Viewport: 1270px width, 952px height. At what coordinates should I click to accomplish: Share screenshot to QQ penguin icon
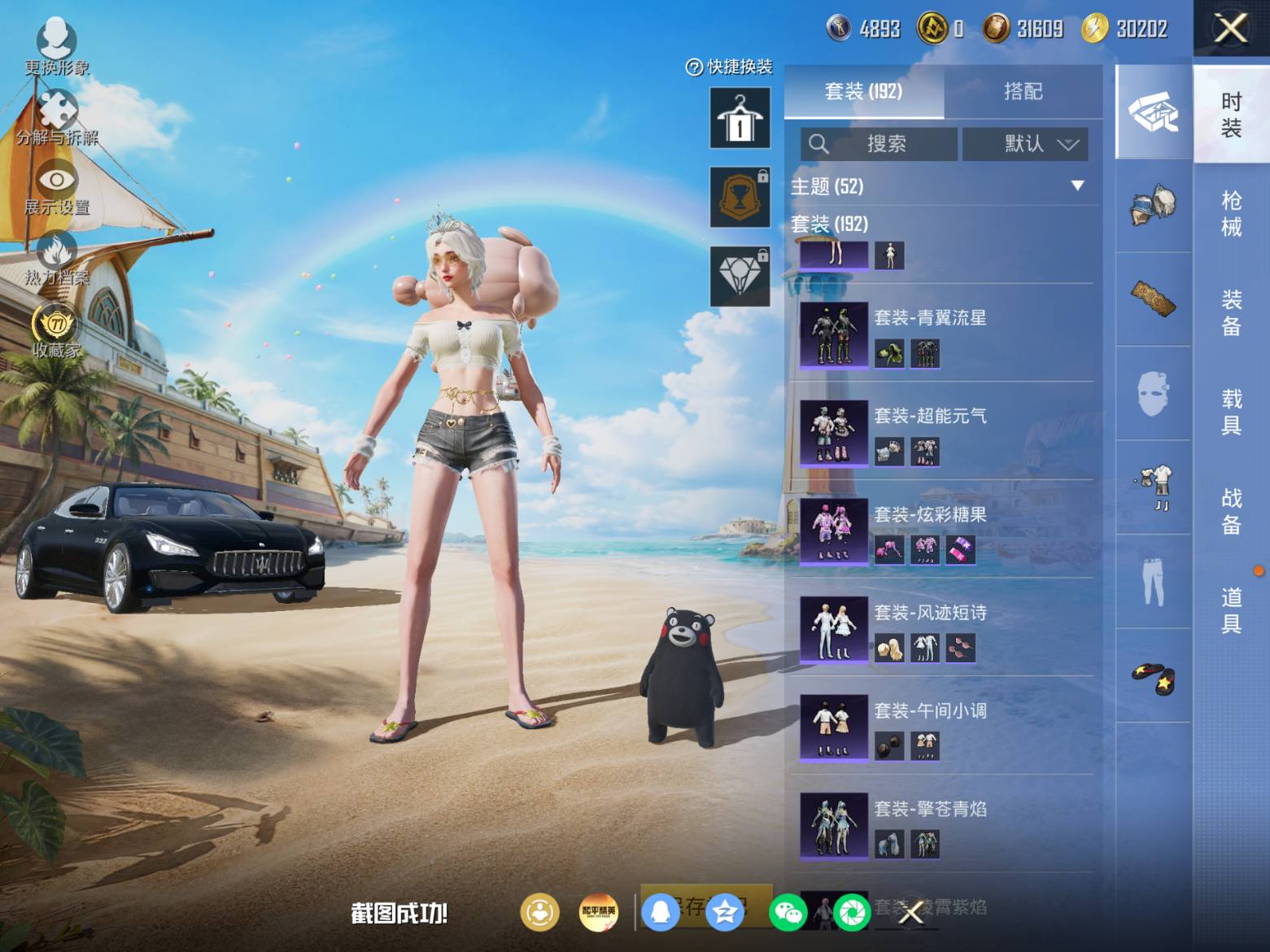point(661,912)
